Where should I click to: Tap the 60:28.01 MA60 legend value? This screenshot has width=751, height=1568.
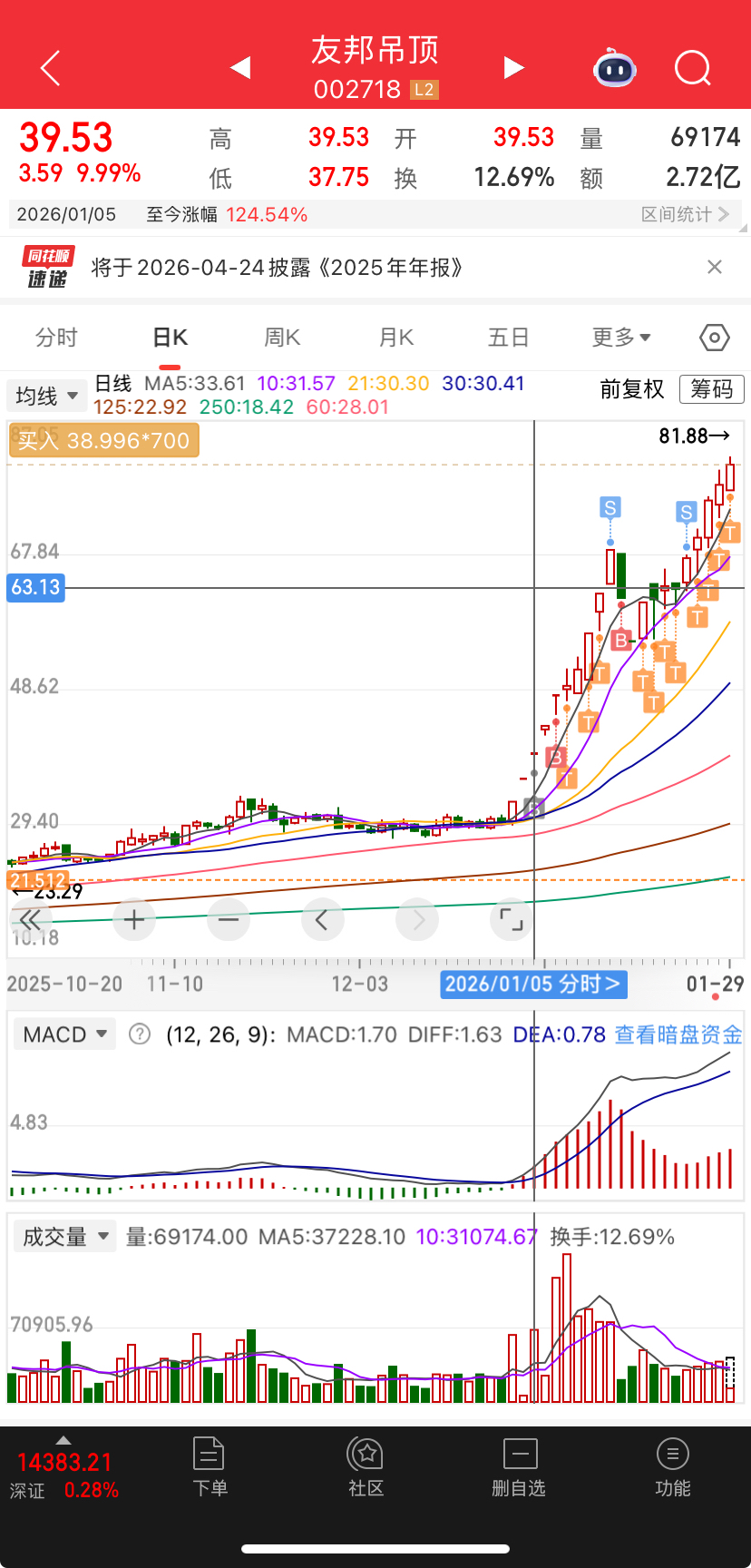coord(347,407)
